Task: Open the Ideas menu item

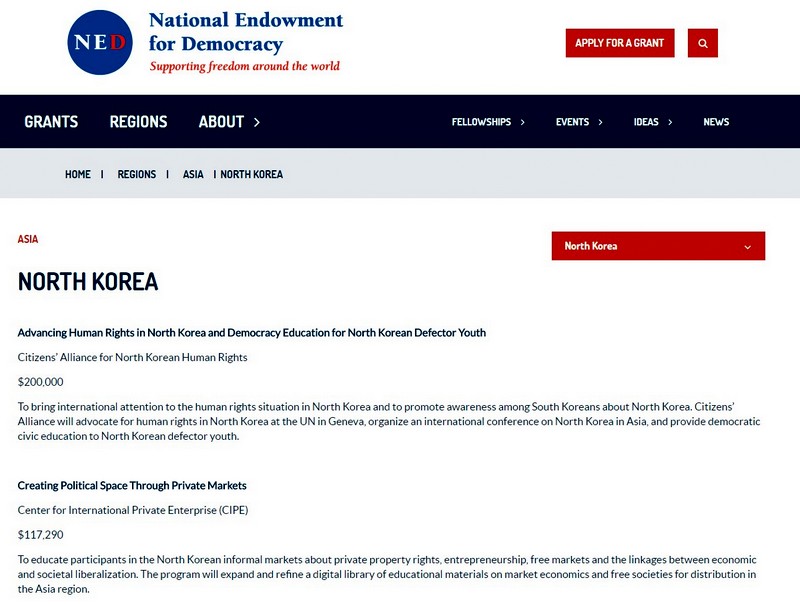Action: [646, 122]
